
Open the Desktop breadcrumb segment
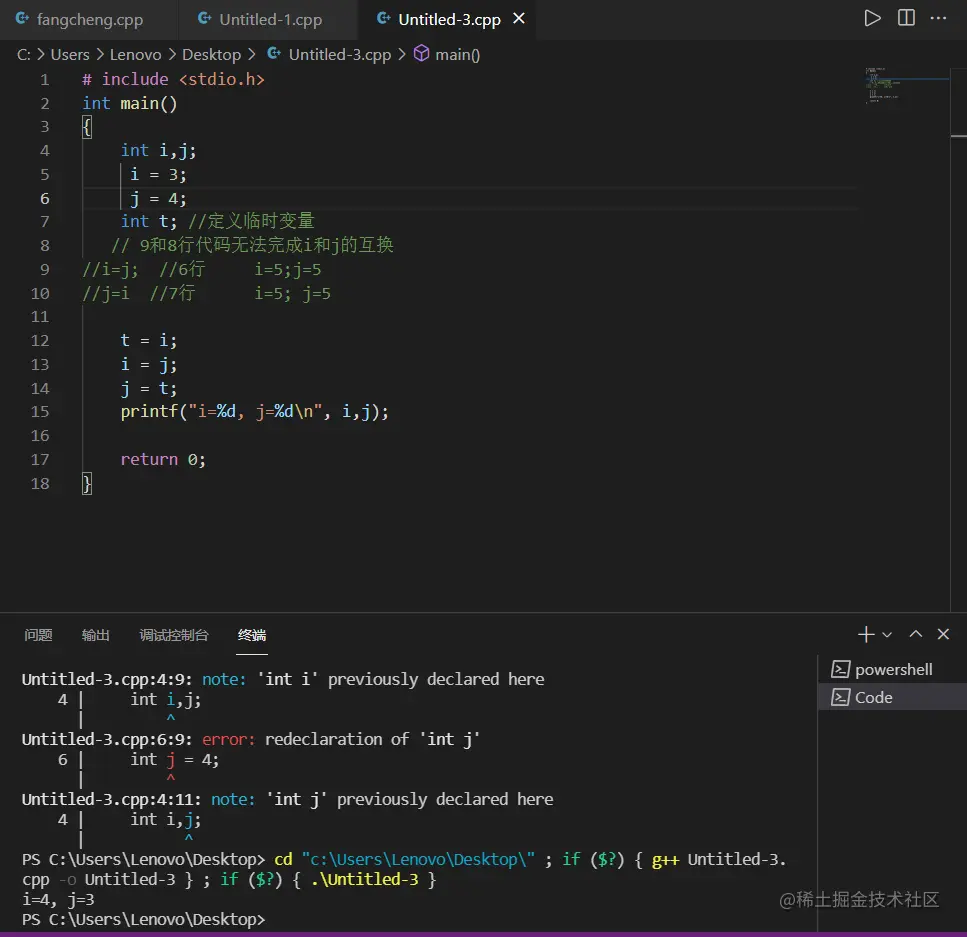click(x=211, y=55)
